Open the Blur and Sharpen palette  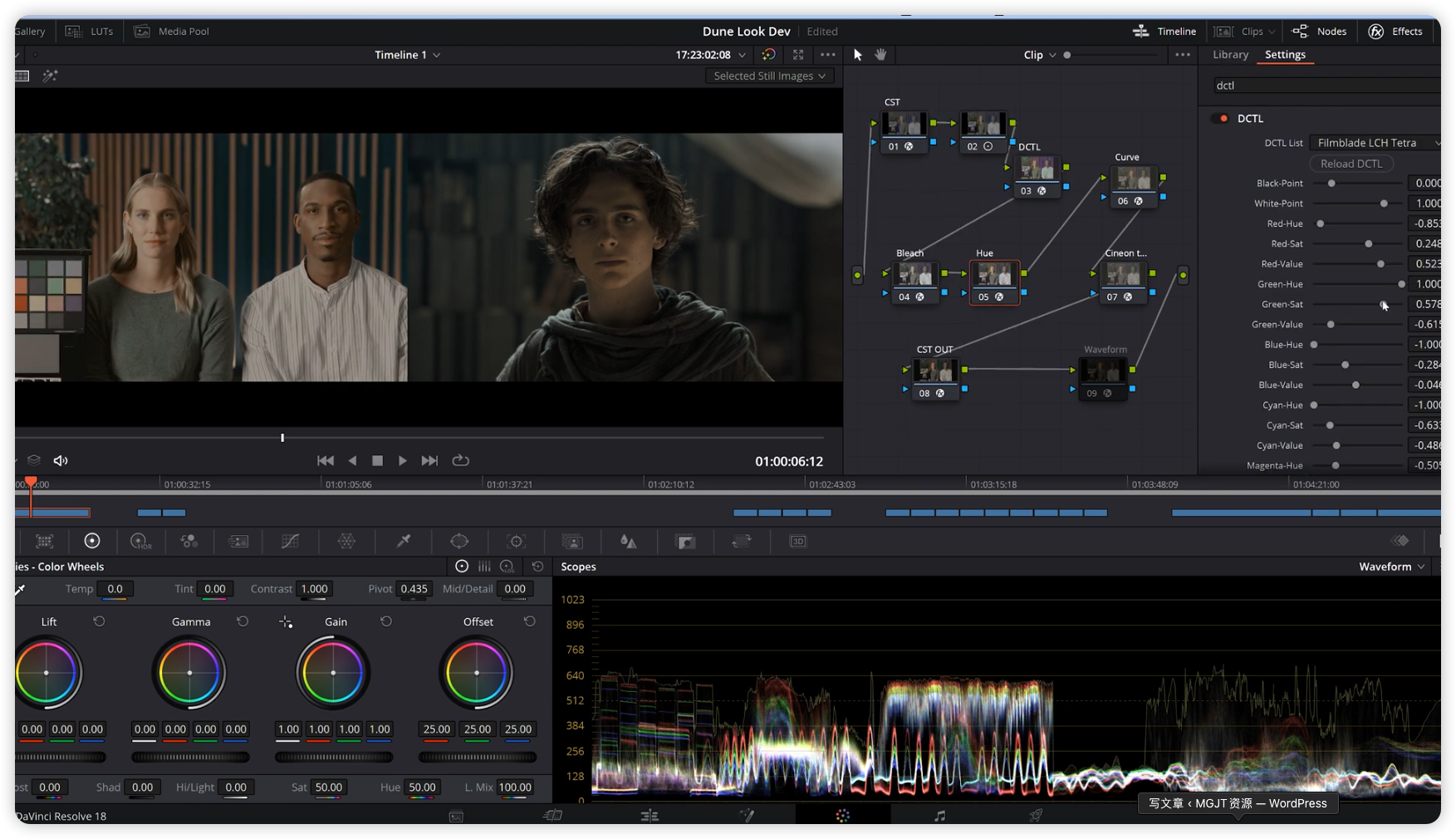pos(629,542)
